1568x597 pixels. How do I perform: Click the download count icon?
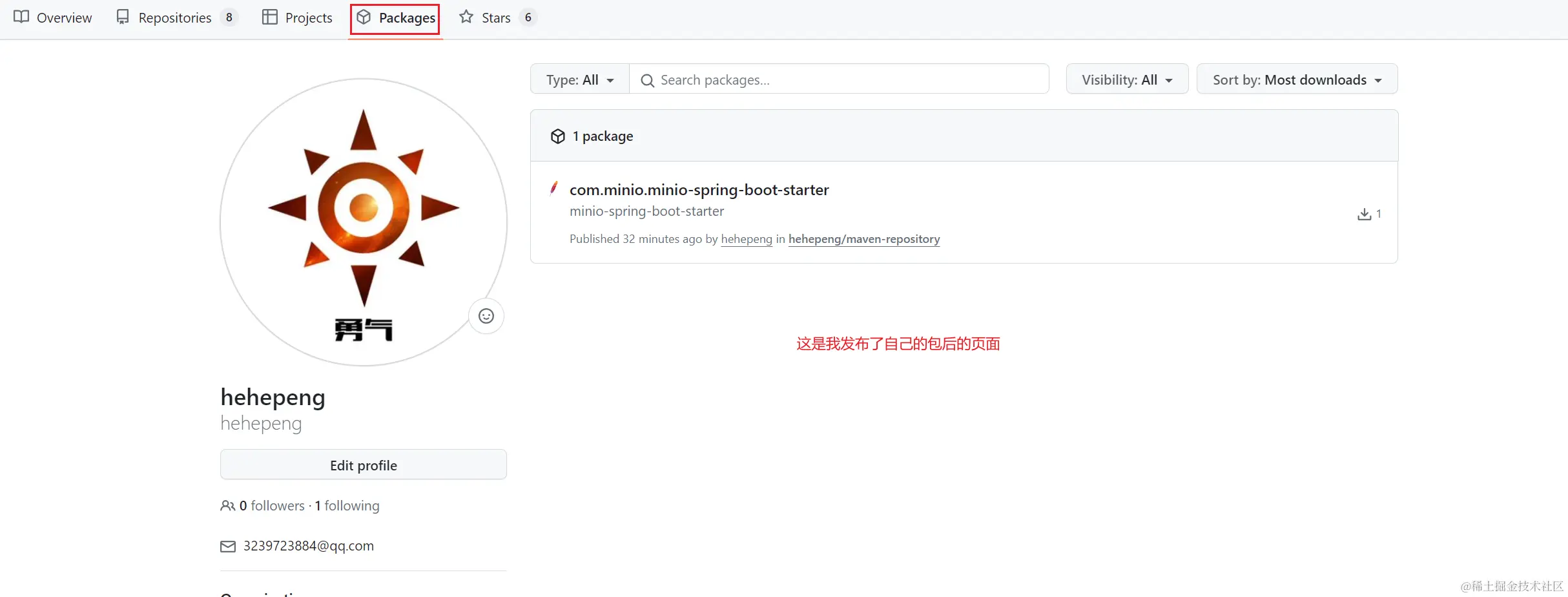(1364, 214)
